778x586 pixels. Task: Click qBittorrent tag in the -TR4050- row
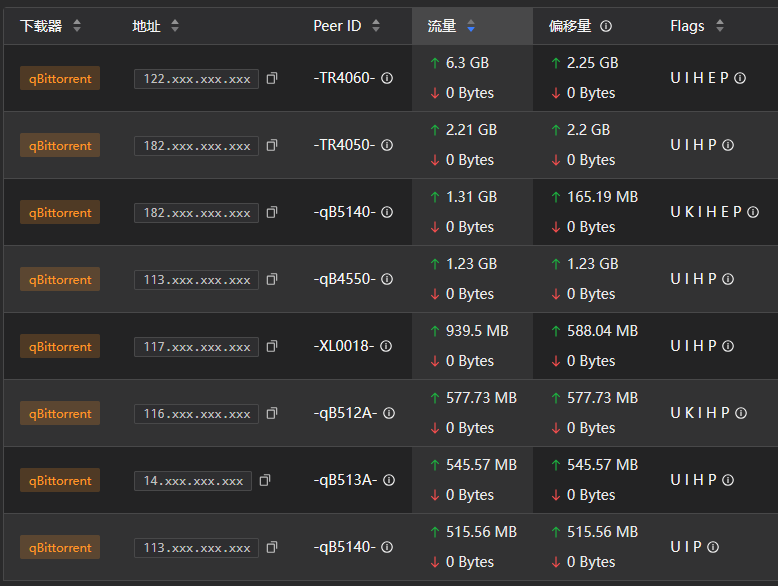click(60, 145)
